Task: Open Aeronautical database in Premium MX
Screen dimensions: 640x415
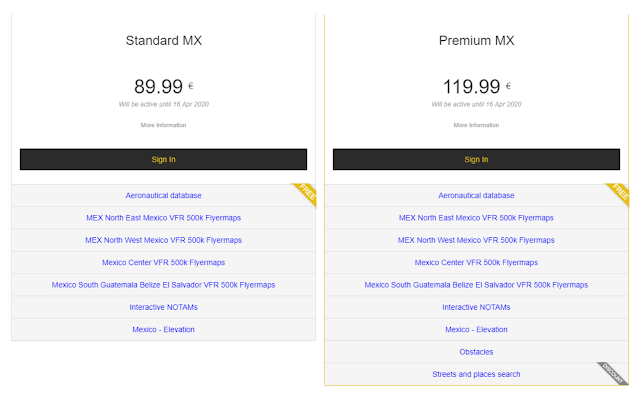Action: click(476, 195)
